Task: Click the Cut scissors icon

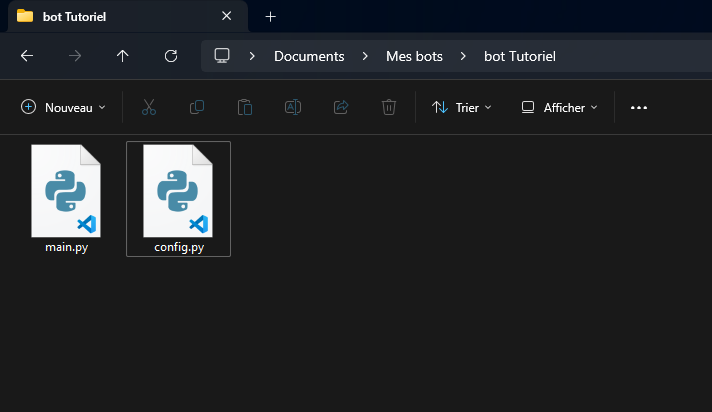Action: click(149, 107)
